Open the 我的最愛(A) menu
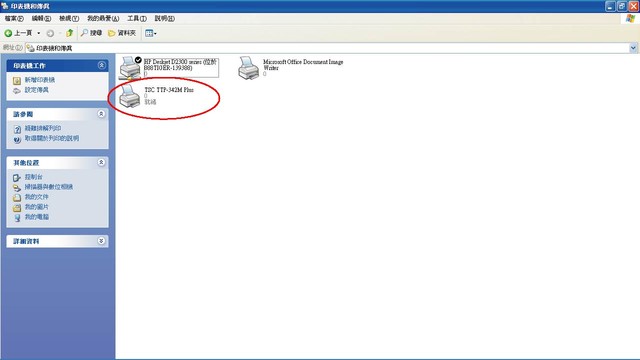This screenshot has height=360, width=640. [103, 19]
